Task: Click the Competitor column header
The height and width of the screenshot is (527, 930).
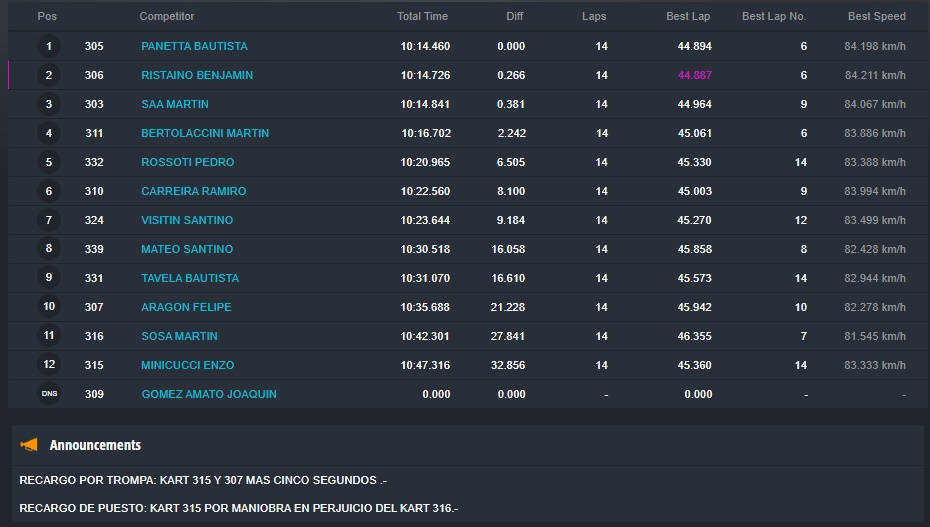Action: click(x=167, y=16)
